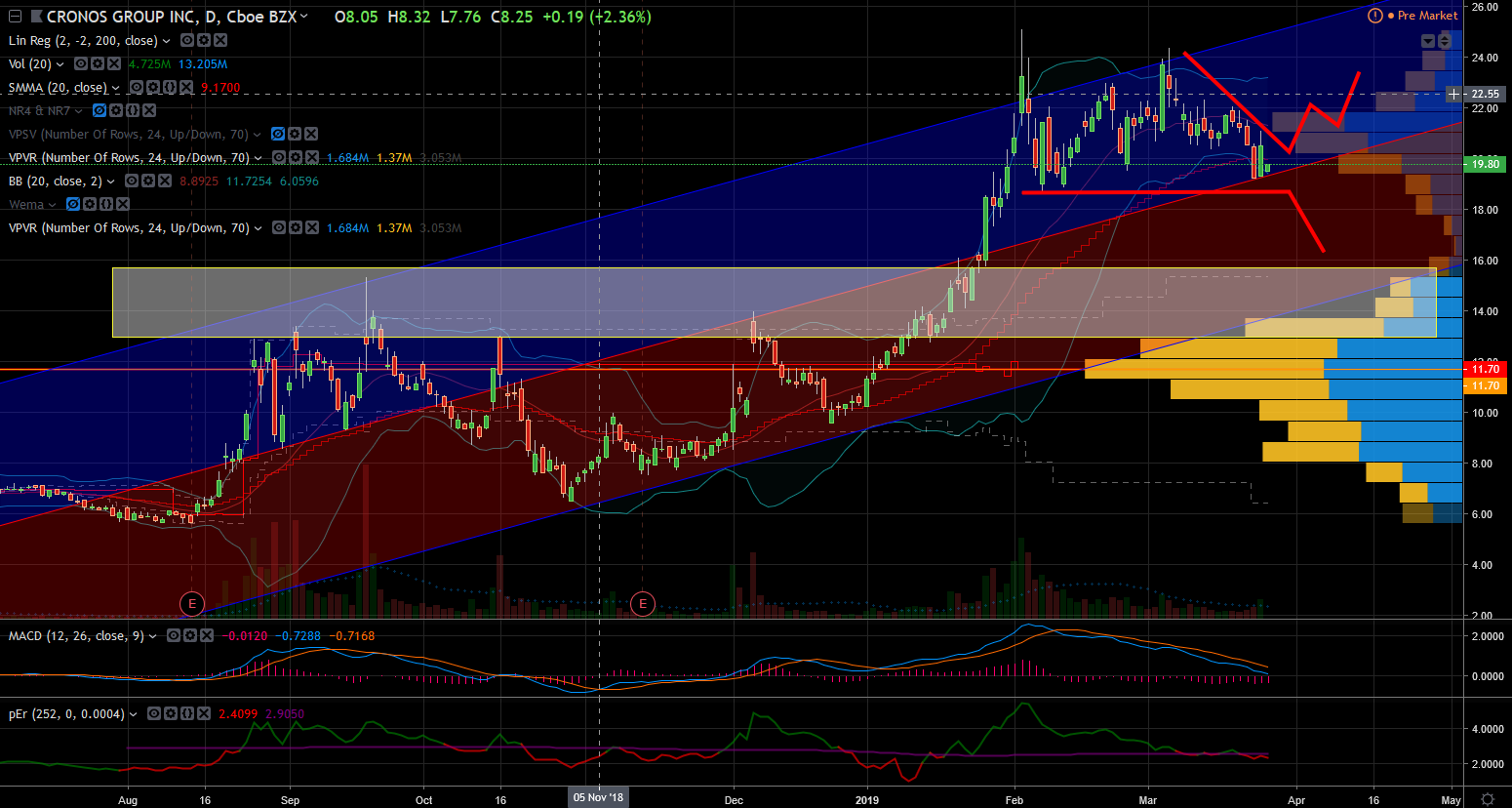
Task: Click the earnings E marker near mid-August
Action: click(x=192, y=604)
